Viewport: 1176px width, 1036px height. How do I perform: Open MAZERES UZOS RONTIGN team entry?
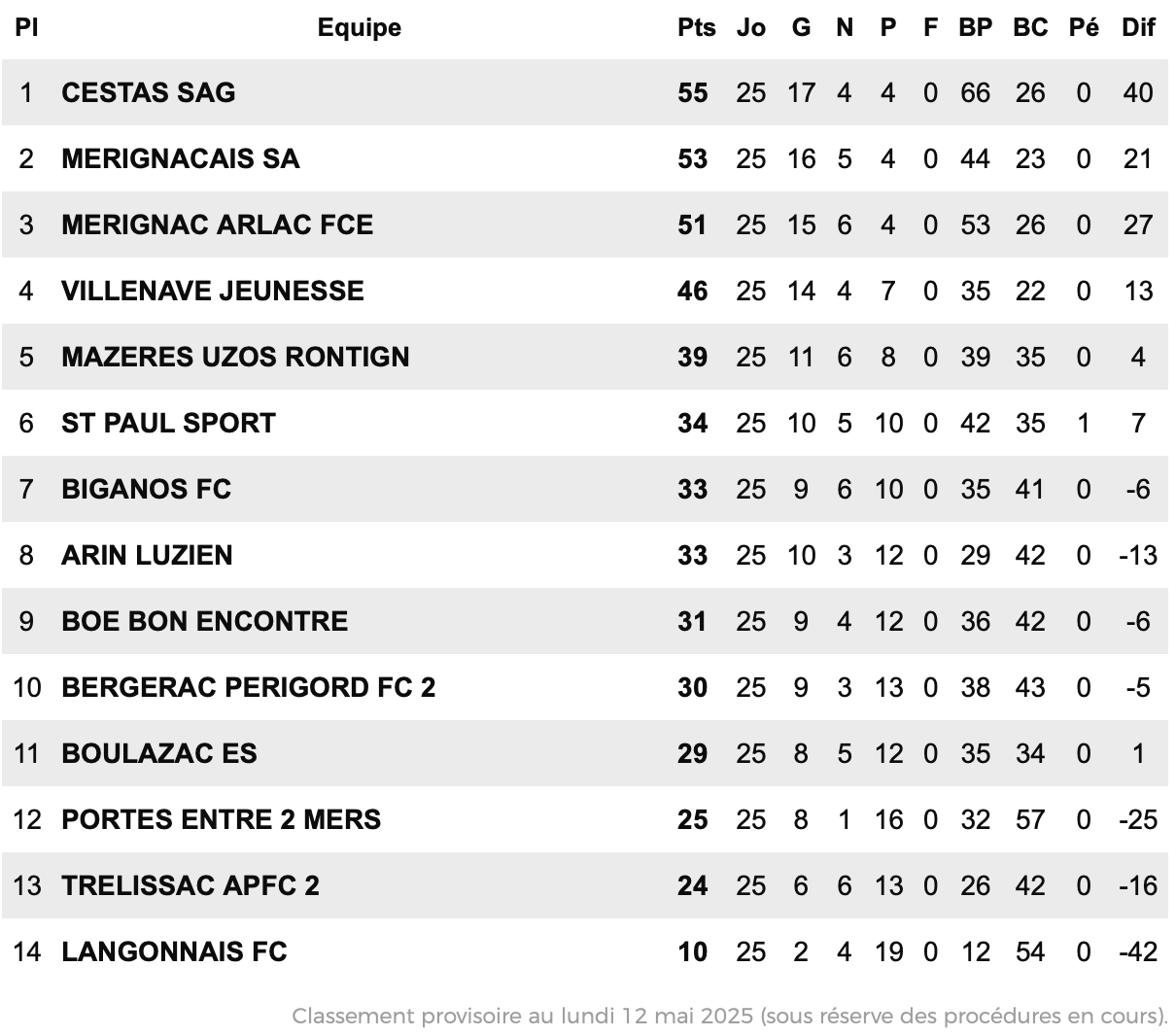[x=235, y=357]
